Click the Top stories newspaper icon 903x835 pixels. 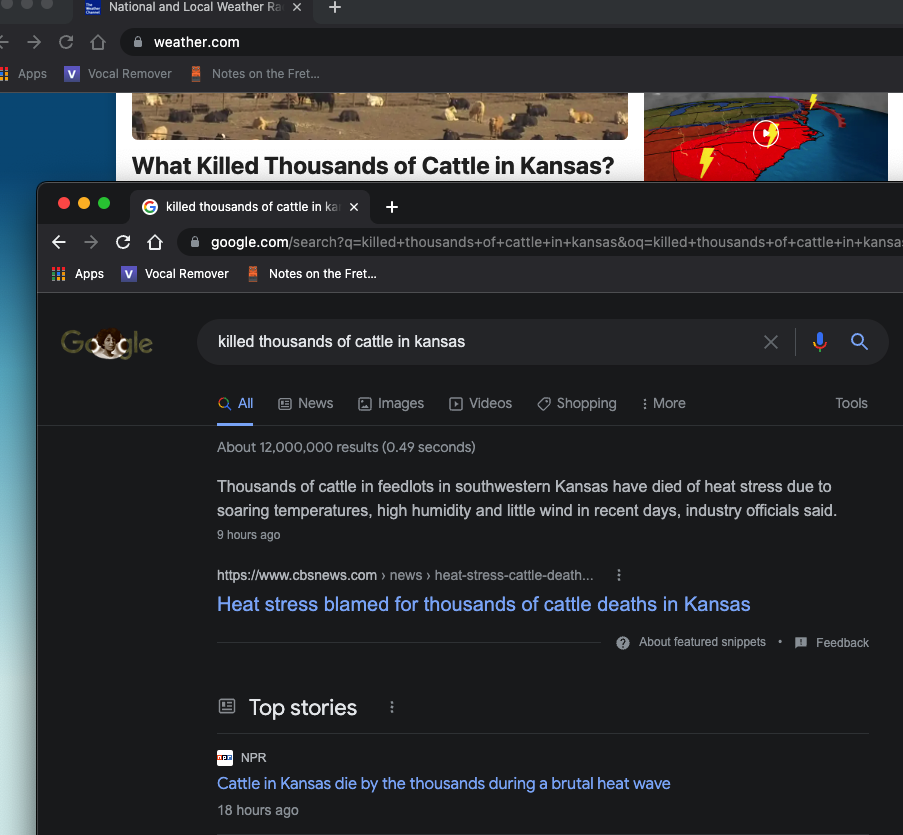click(x=227, y=706)
